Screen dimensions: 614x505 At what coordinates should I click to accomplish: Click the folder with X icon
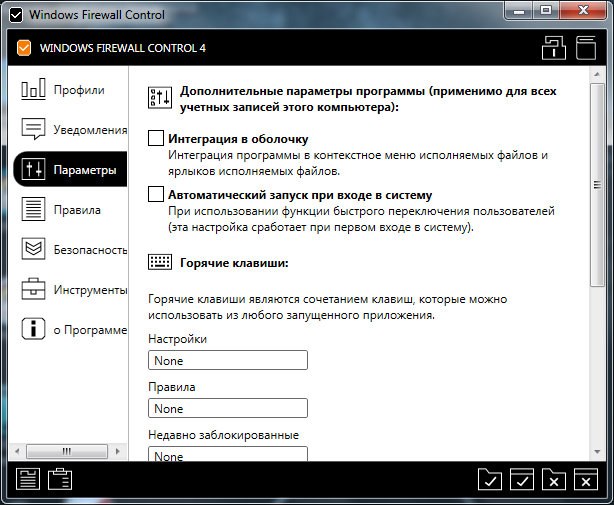[554, 479]
